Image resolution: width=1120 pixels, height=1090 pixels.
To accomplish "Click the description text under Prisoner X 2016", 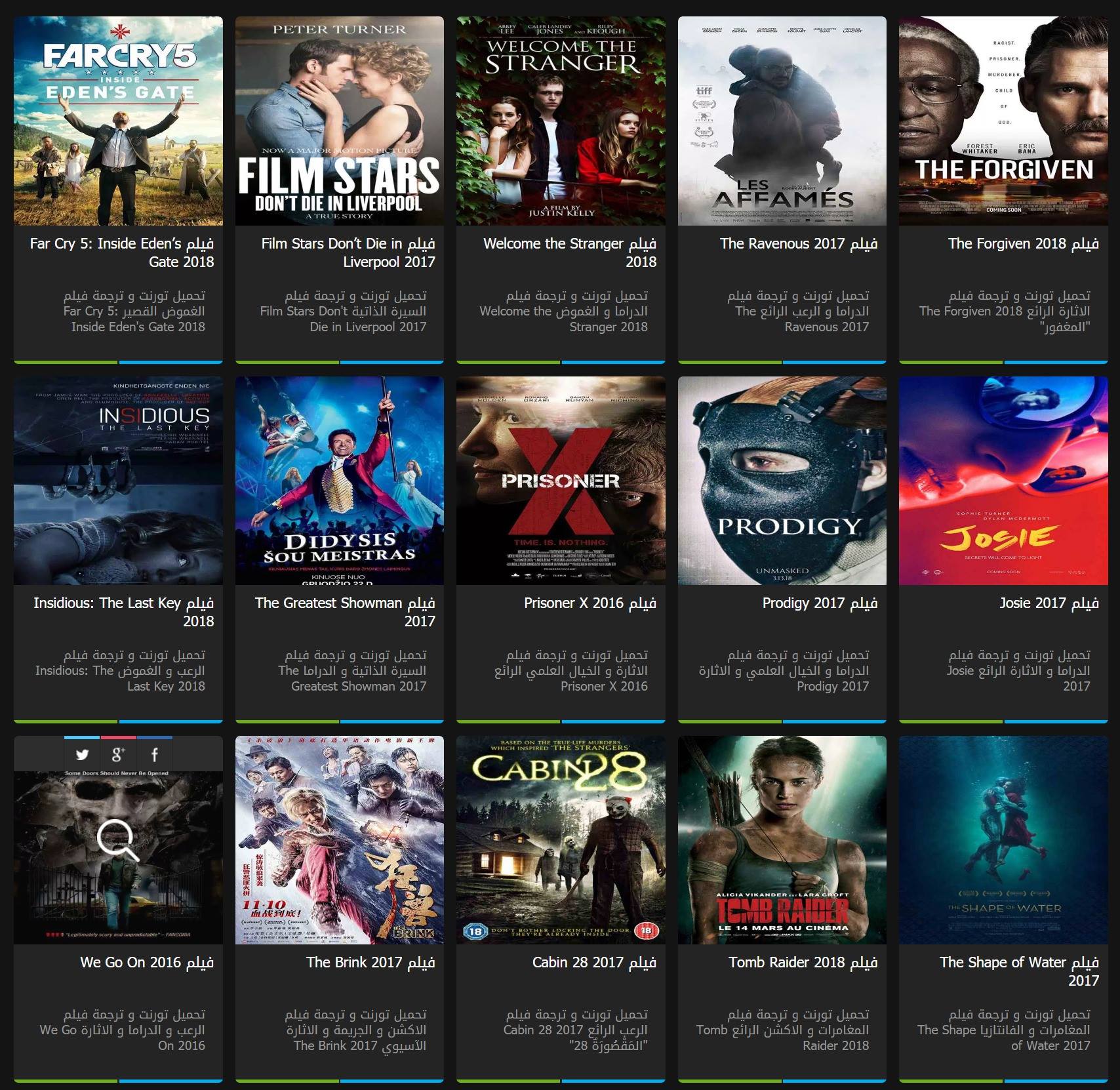I will click(571, 671).
